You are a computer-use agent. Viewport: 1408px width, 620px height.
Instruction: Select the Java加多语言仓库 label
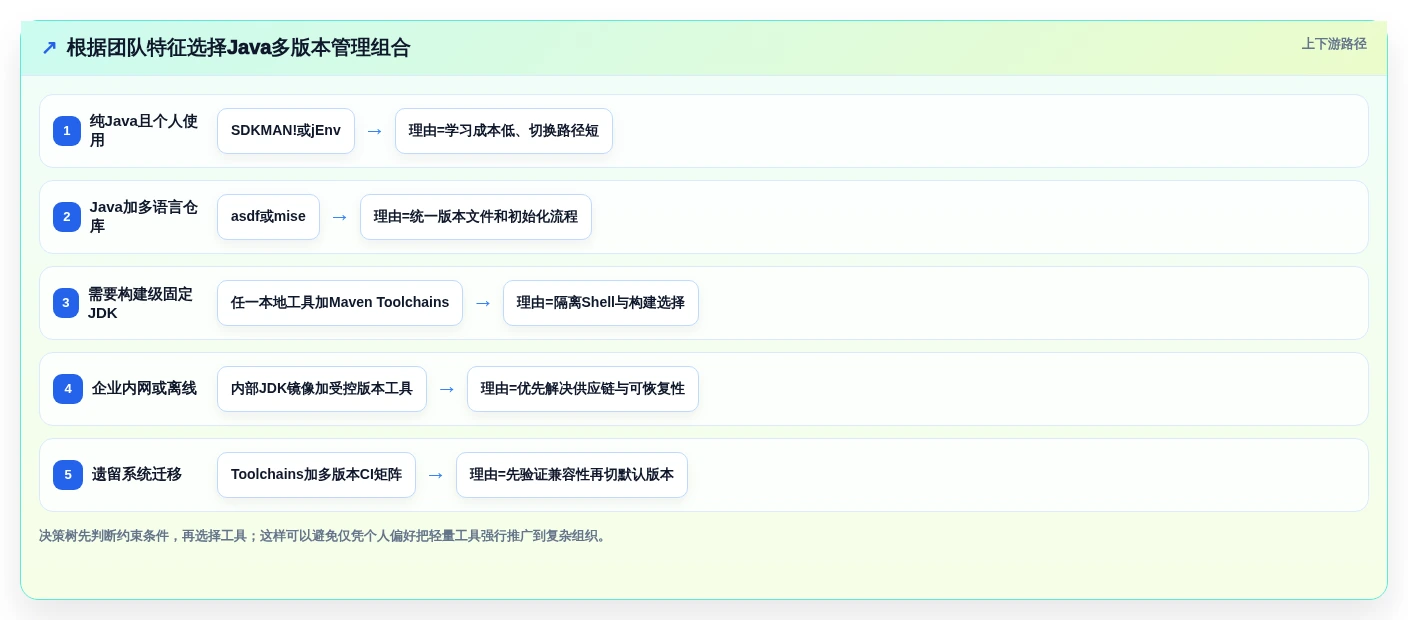[146, 217]
